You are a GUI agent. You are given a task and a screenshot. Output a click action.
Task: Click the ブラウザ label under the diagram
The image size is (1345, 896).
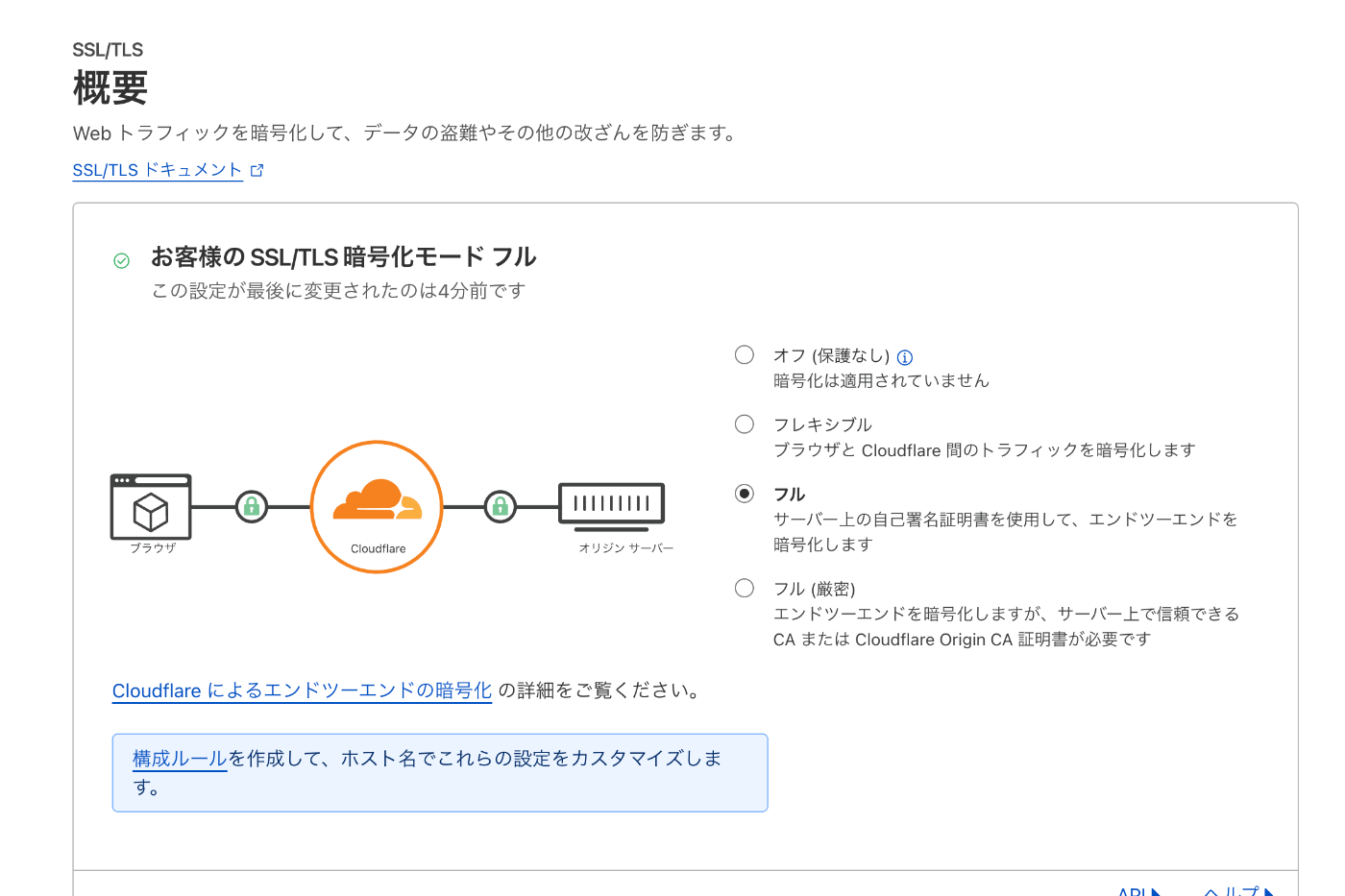(x=154, y=547)
